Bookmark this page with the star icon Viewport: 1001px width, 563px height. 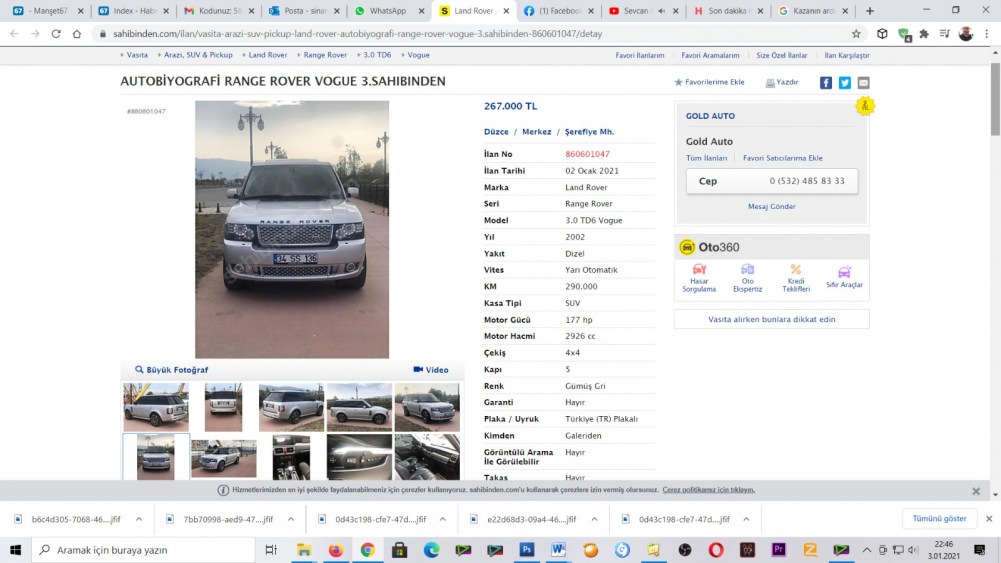tap(856, 33)
